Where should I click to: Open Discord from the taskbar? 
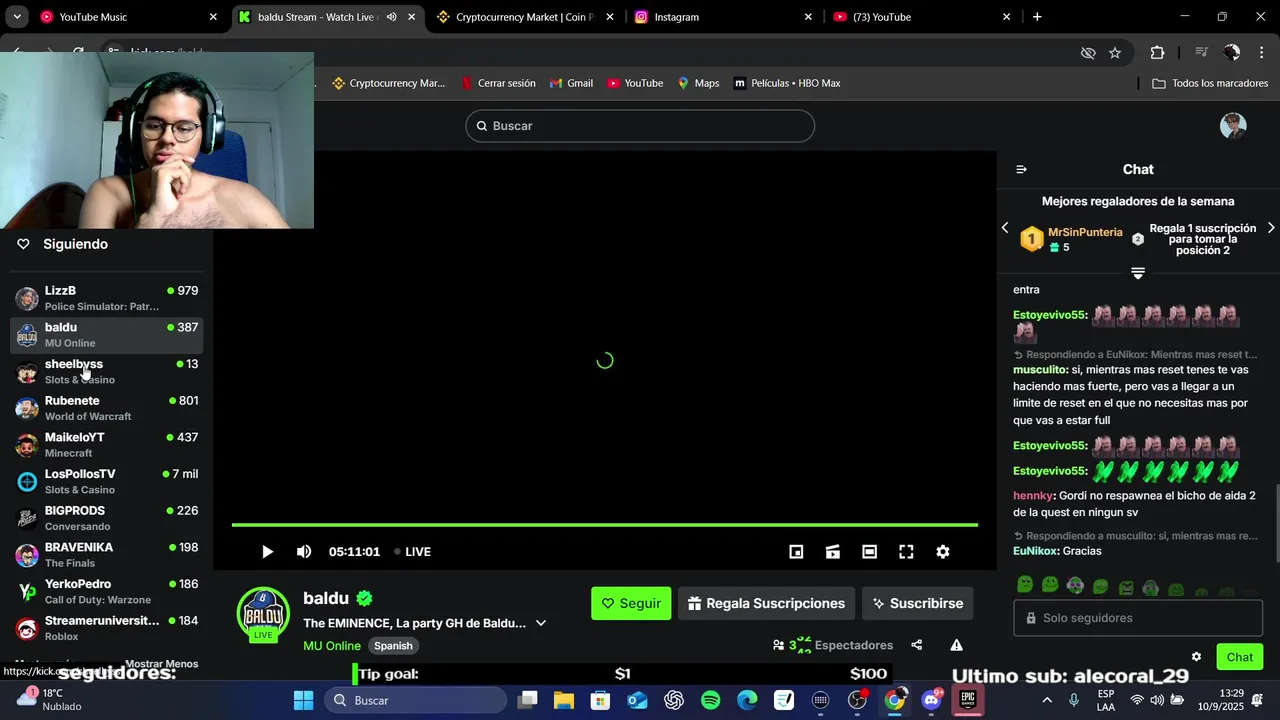click(931, 700)
